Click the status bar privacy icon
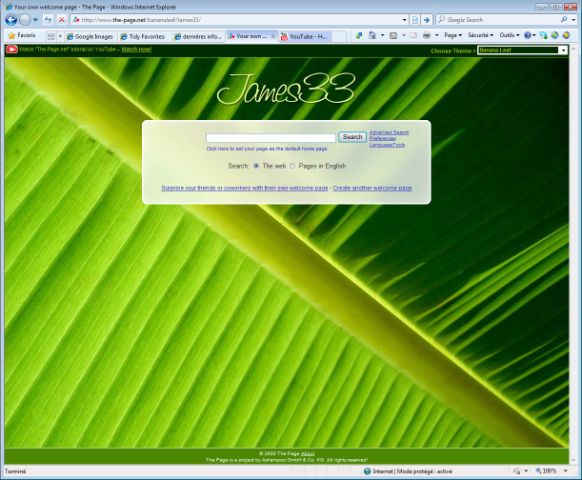 pos(517,471)
